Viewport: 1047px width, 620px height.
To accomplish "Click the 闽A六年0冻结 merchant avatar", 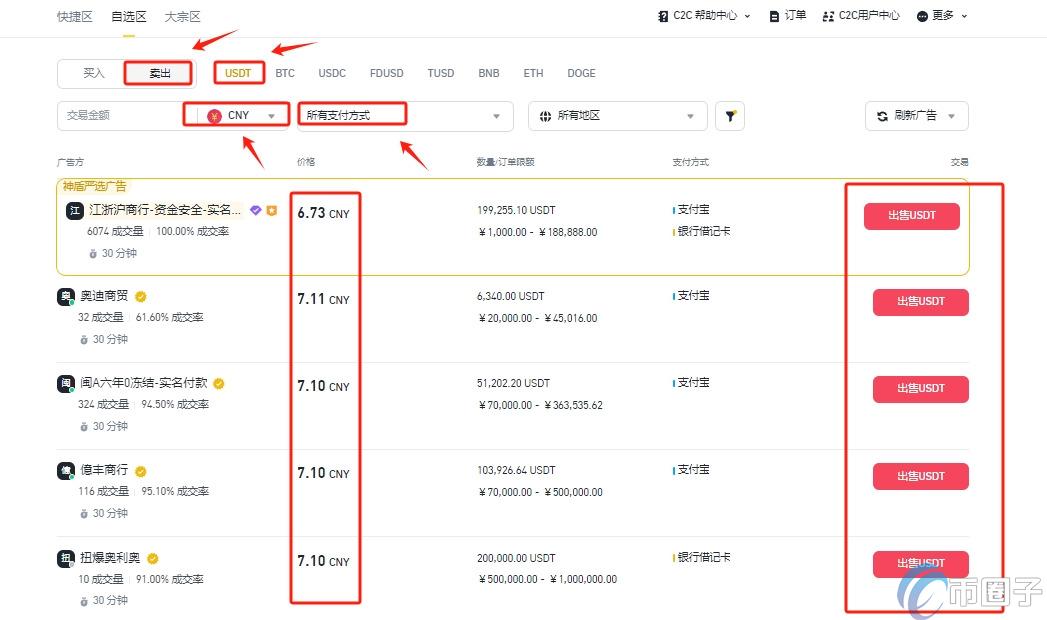I will 65,383.
